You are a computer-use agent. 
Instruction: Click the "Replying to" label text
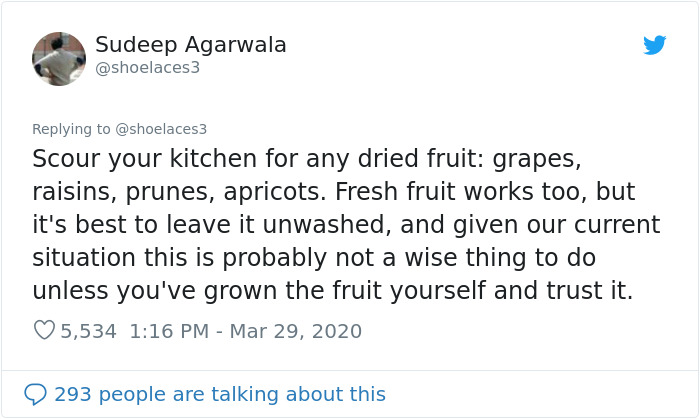point(72,129)
